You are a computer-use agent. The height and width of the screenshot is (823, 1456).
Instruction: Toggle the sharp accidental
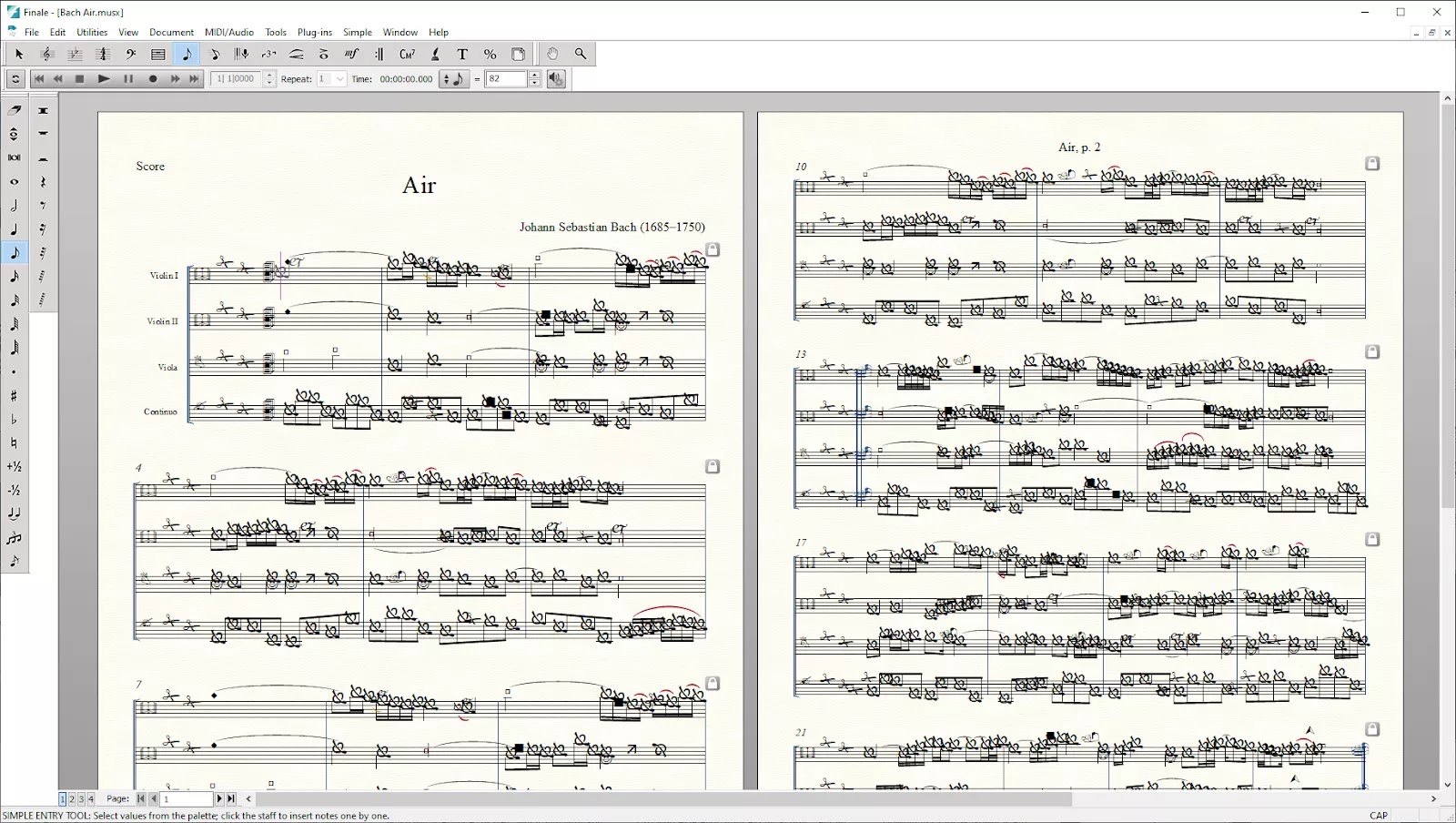[14, 396]
